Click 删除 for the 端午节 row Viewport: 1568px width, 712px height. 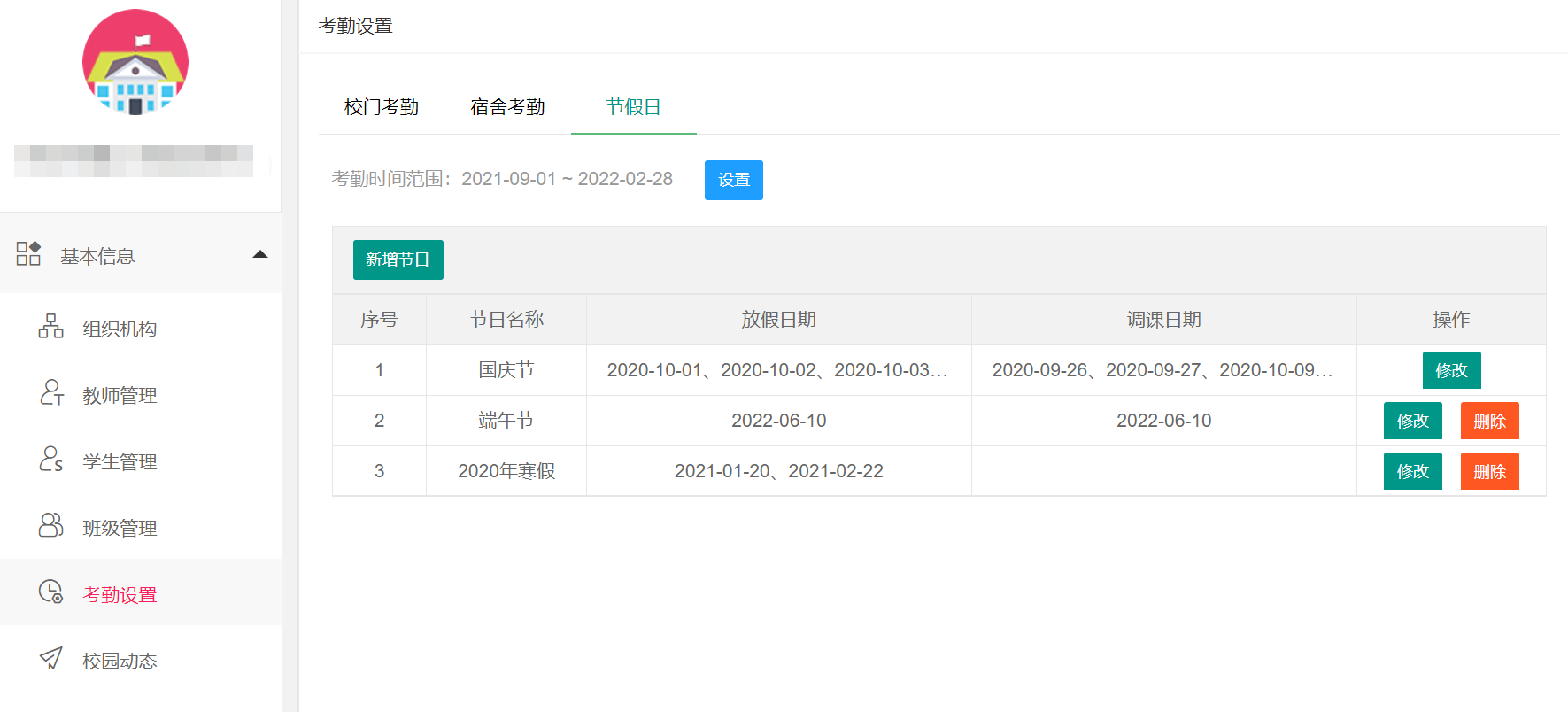pos(1489,421)
